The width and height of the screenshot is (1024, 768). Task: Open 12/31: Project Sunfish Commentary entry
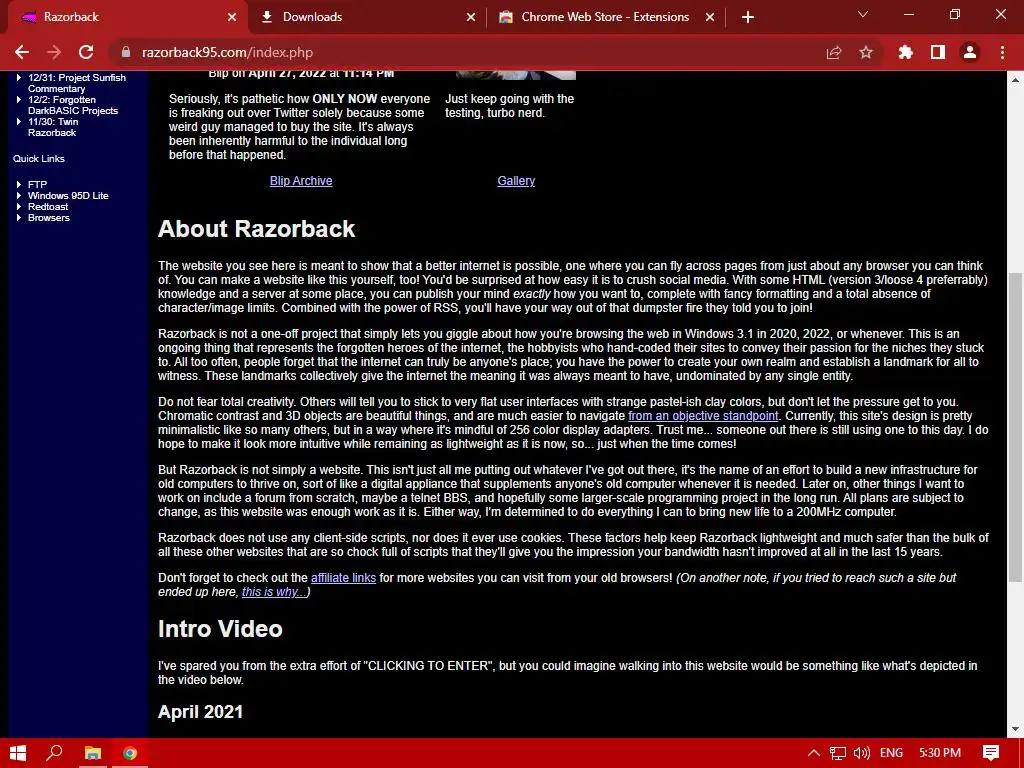pos(76,83)
